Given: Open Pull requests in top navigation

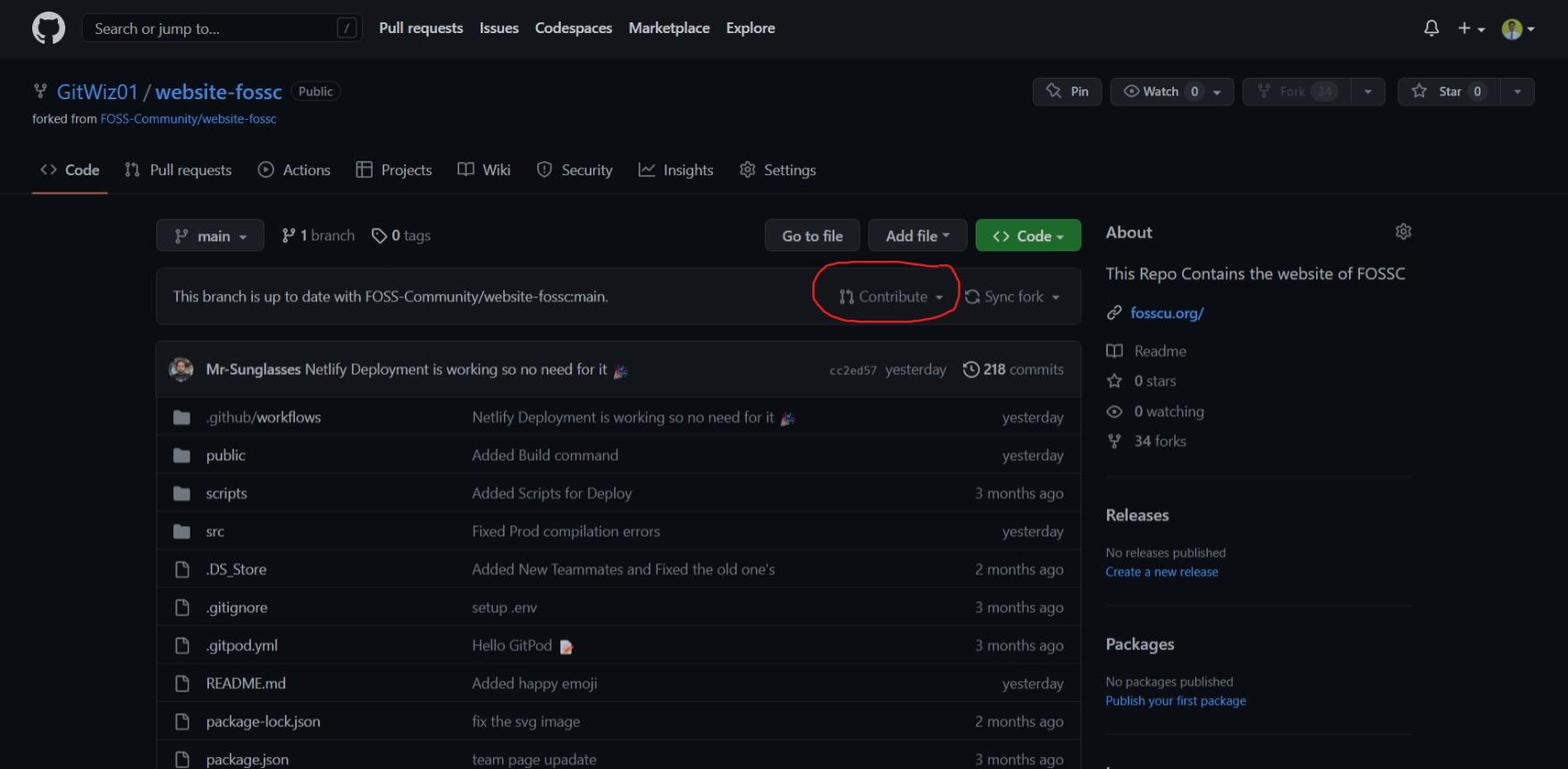Looking at the screenshot, I should (421, 28).
